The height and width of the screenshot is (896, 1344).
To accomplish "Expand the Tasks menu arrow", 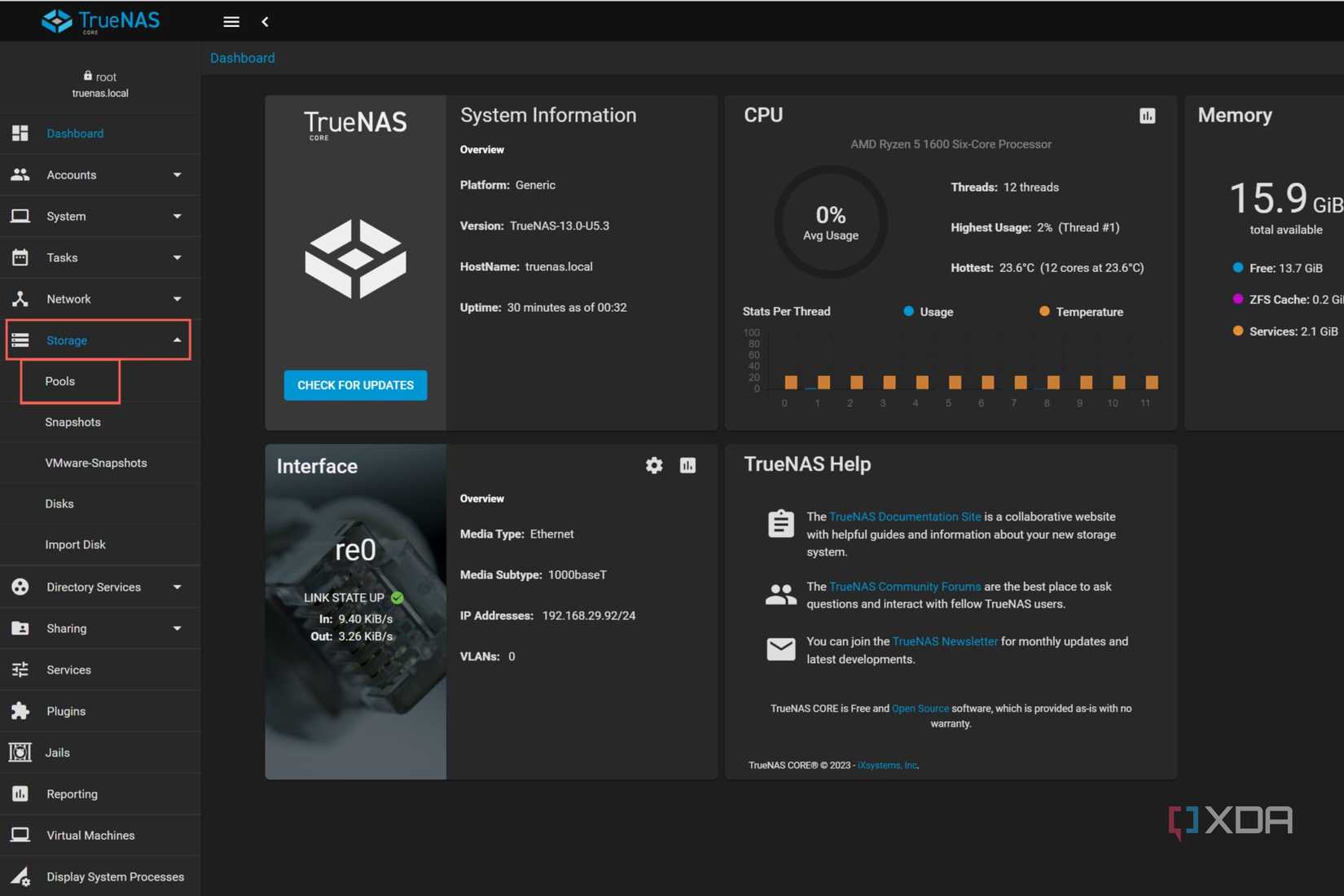I will click(x=177, y=257).
